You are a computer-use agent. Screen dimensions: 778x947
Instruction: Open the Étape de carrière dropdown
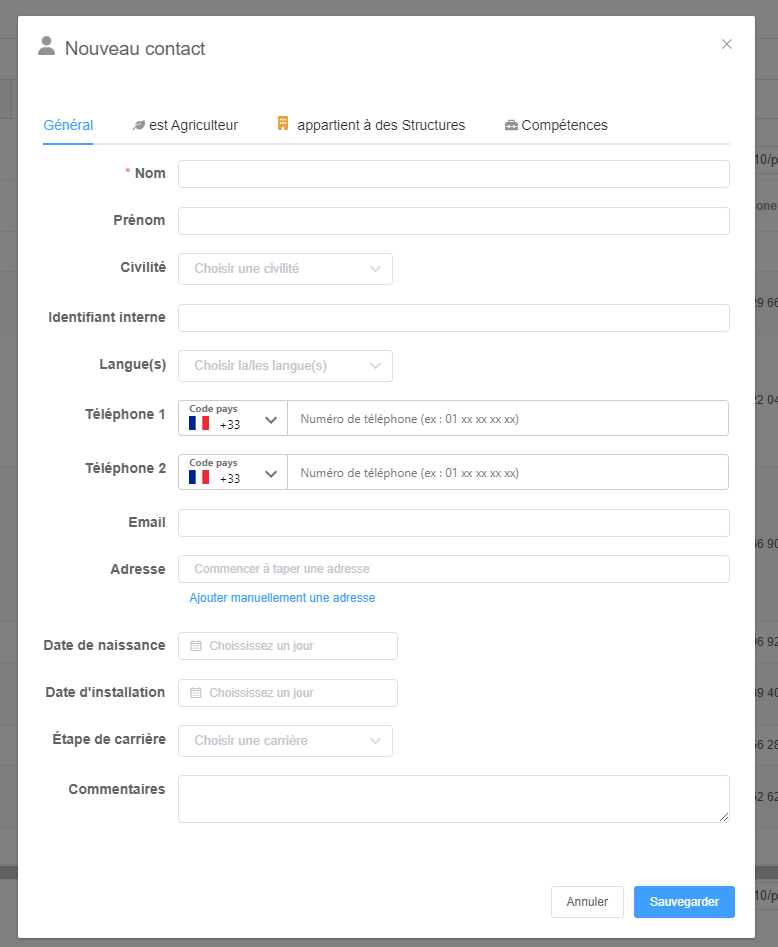[285, 740]
